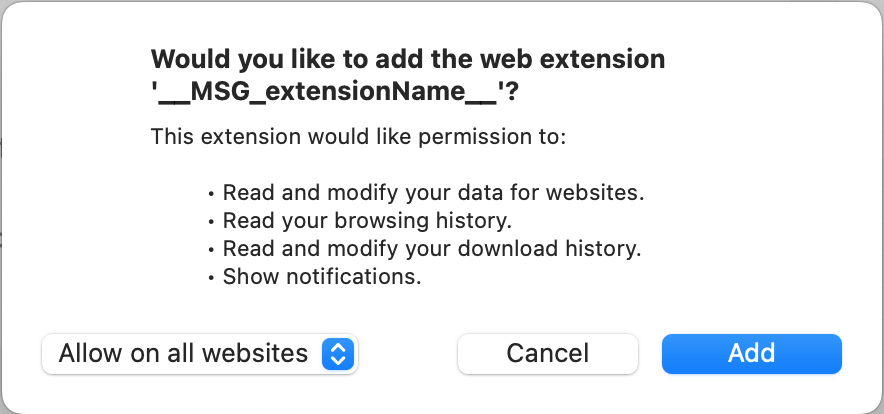
Task: Click the bullet before 'Show notifications'
Action: (x=211, y=277)
